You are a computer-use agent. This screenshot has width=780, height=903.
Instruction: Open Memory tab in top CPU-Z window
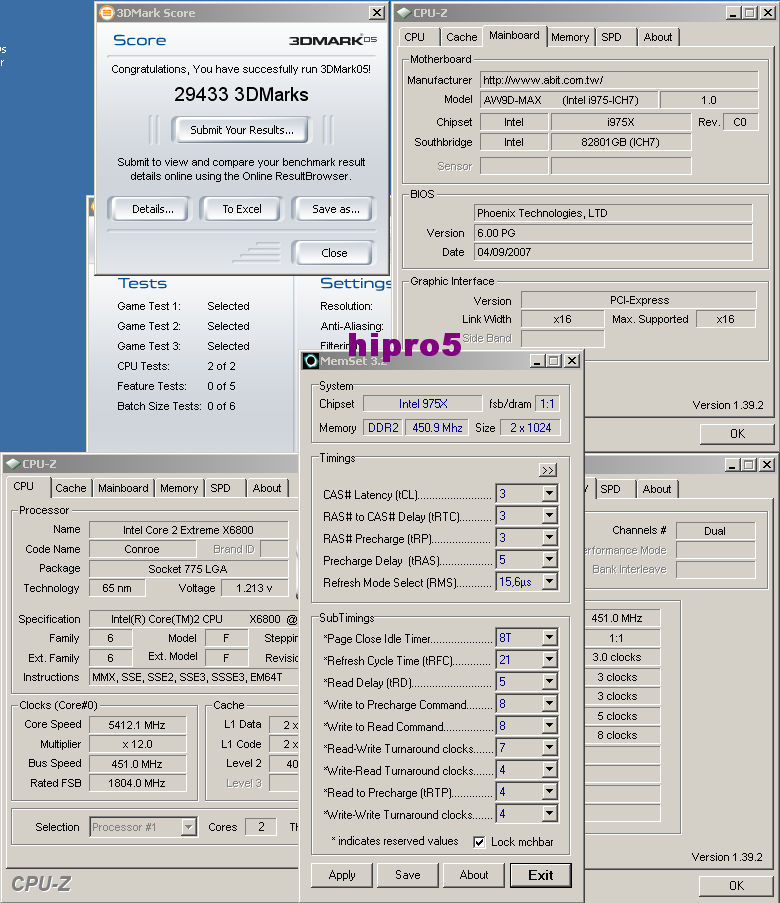(570, 37)
